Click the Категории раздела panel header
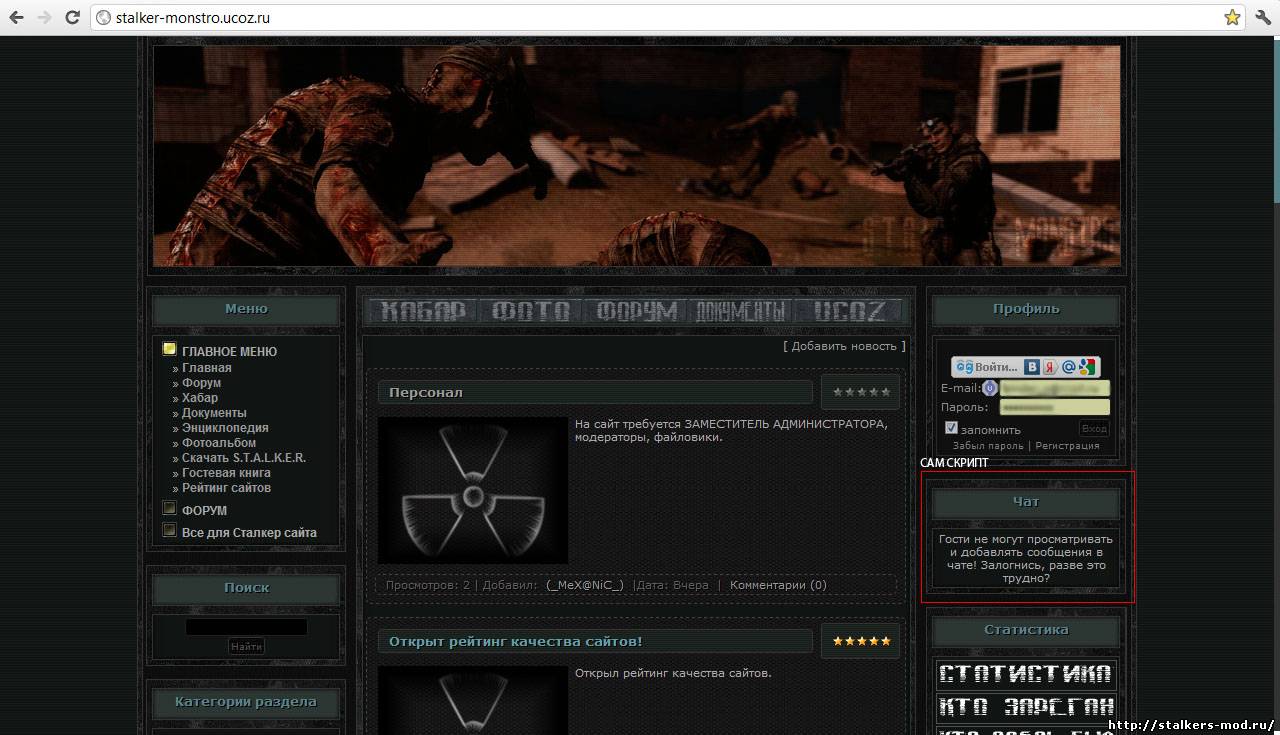 [246, 702]
